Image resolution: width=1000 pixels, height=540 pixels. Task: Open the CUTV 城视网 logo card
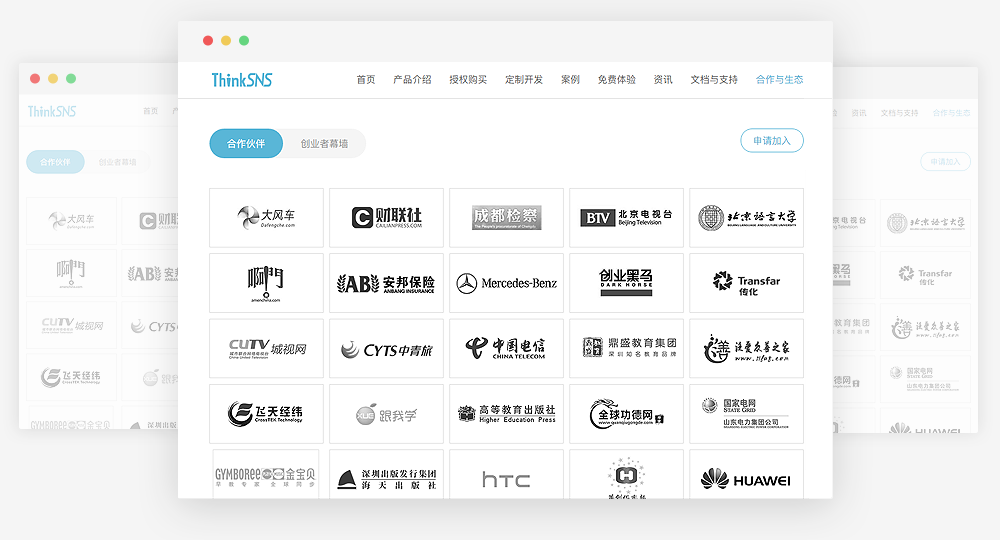point(267,348)
